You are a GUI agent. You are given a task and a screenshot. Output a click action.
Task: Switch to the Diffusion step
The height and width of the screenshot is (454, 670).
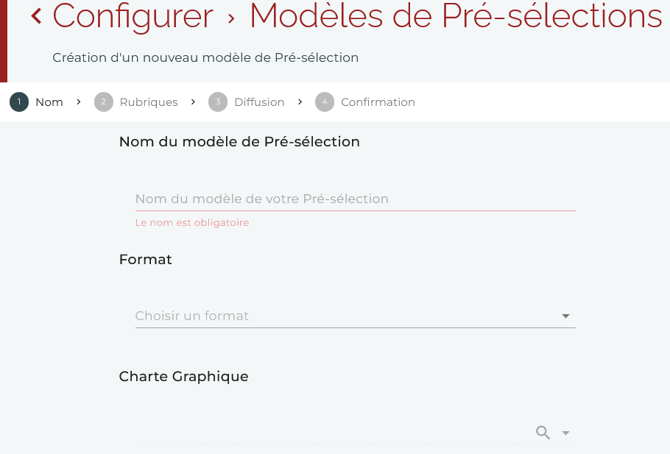click(259, 102)
